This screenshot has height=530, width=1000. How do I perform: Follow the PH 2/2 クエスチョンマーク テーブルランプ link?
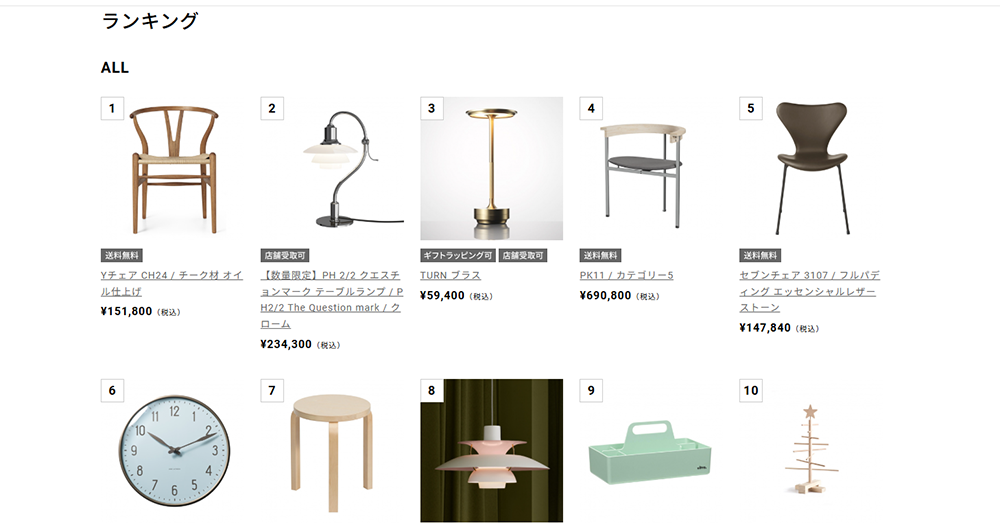click(332, 300)
